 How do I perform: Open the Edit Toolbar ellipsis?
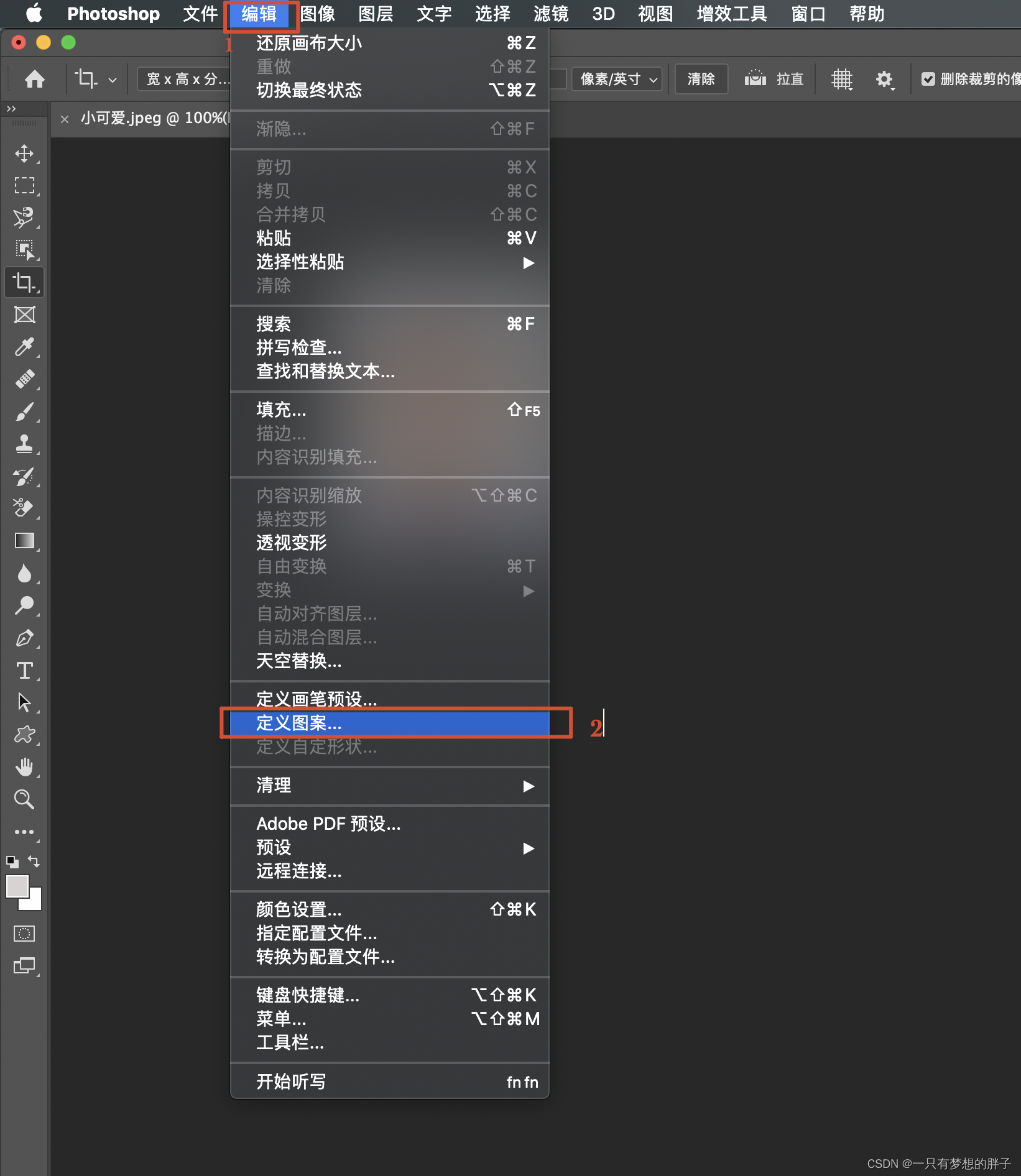point(24,832)
